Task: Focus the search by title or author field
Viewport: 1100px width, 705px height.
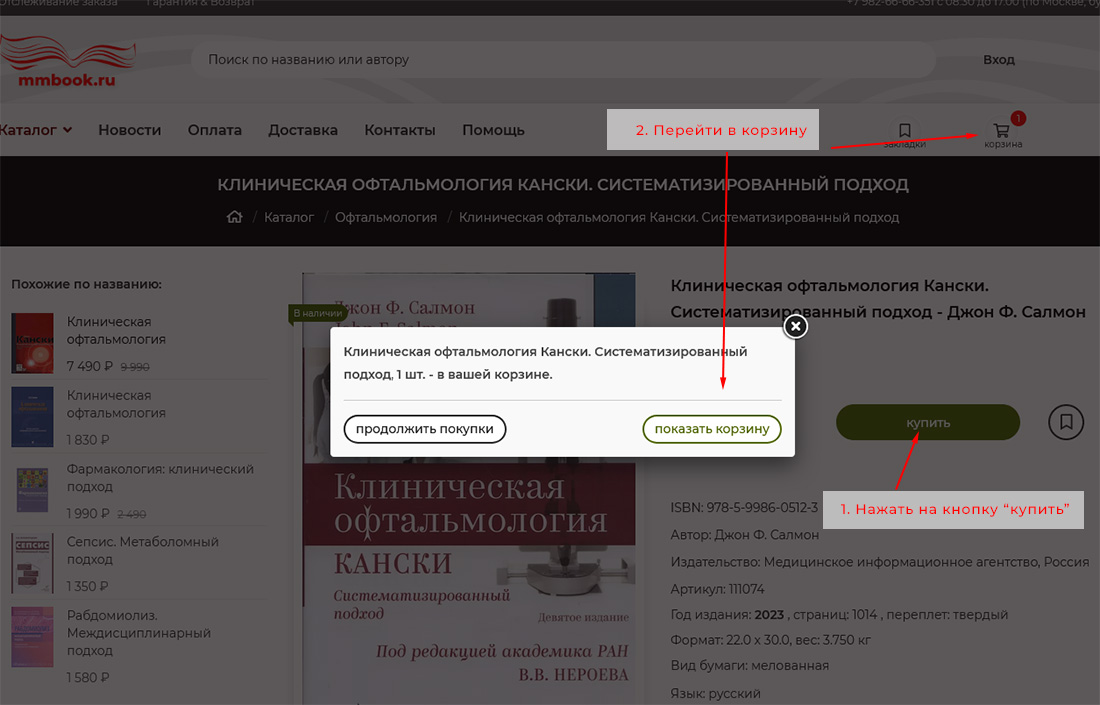Action: coord(560,60)
